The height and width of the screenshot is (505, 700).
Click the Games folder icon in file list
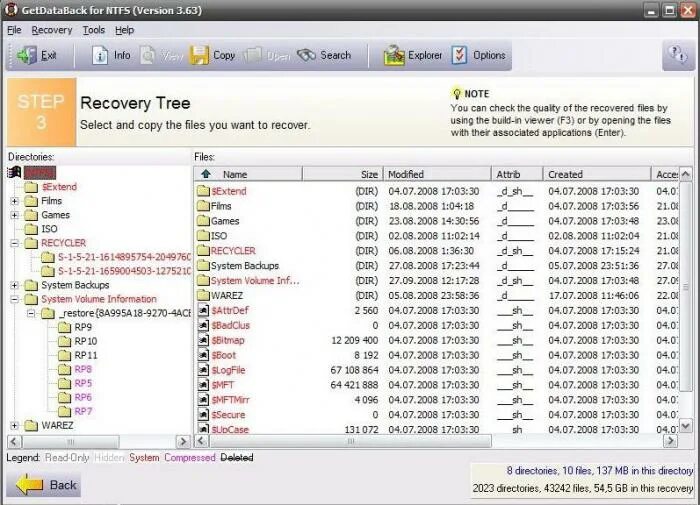203,221
